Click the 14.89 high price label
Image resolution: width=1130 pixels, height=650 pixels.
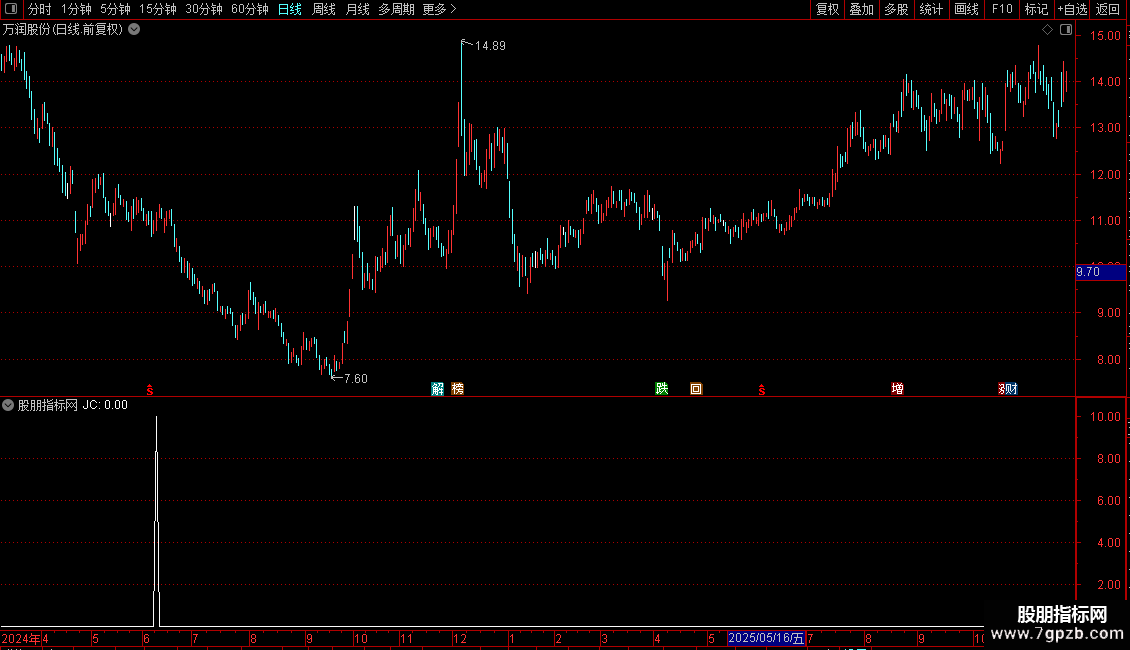click(x=490, y=46)
